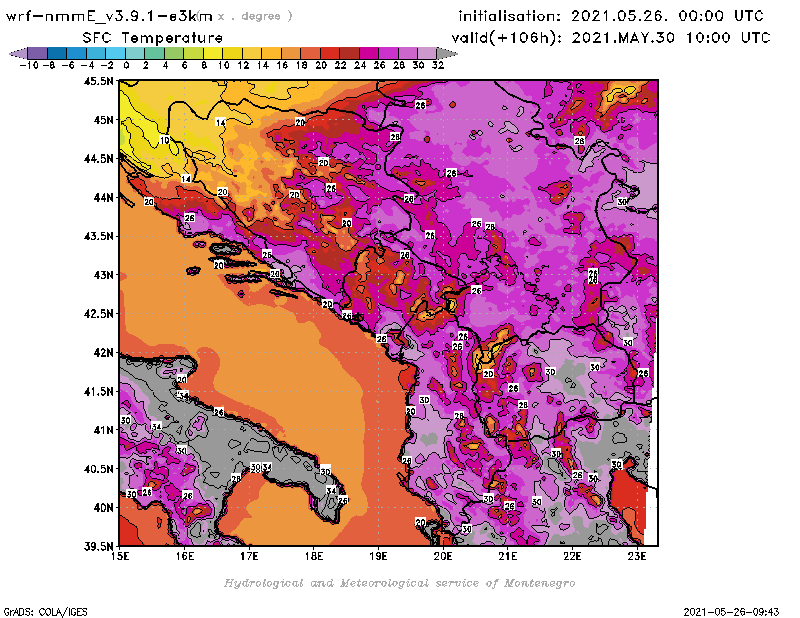This screenshot has width=800, height=618.
Task: Click the '43N' latitude axis label
Action: (103, 275)
